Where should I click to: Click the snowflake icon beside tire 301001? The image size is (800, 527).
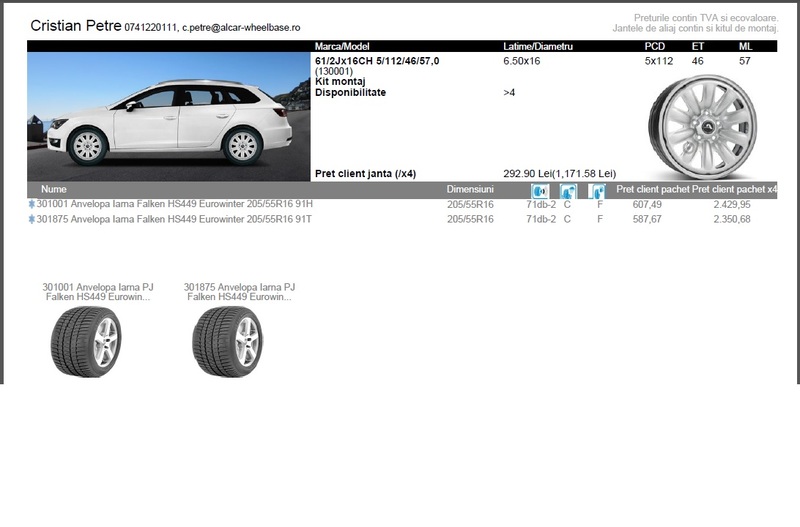pyautogui.click(x=32, y=204)
